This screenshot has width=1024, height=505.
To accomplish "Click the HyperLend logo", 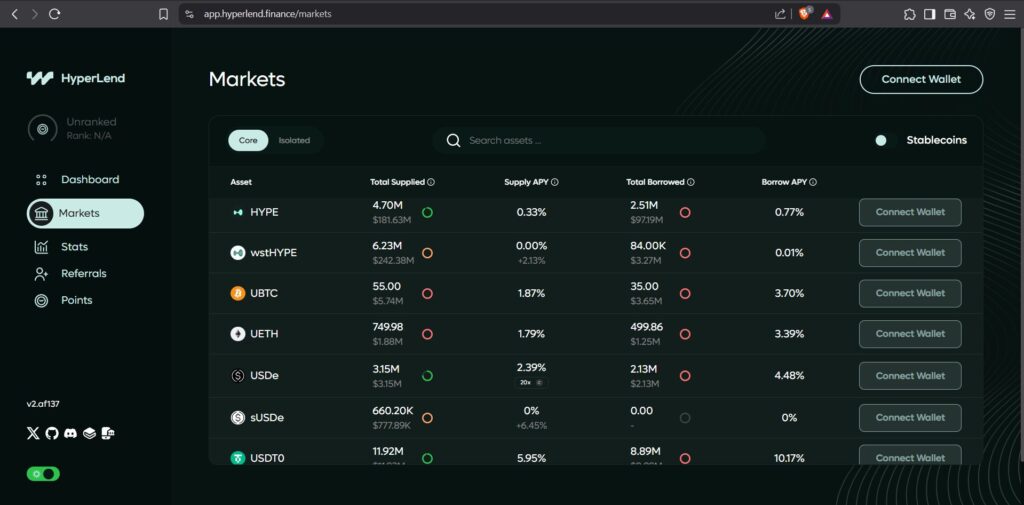I will pos(76,78).
